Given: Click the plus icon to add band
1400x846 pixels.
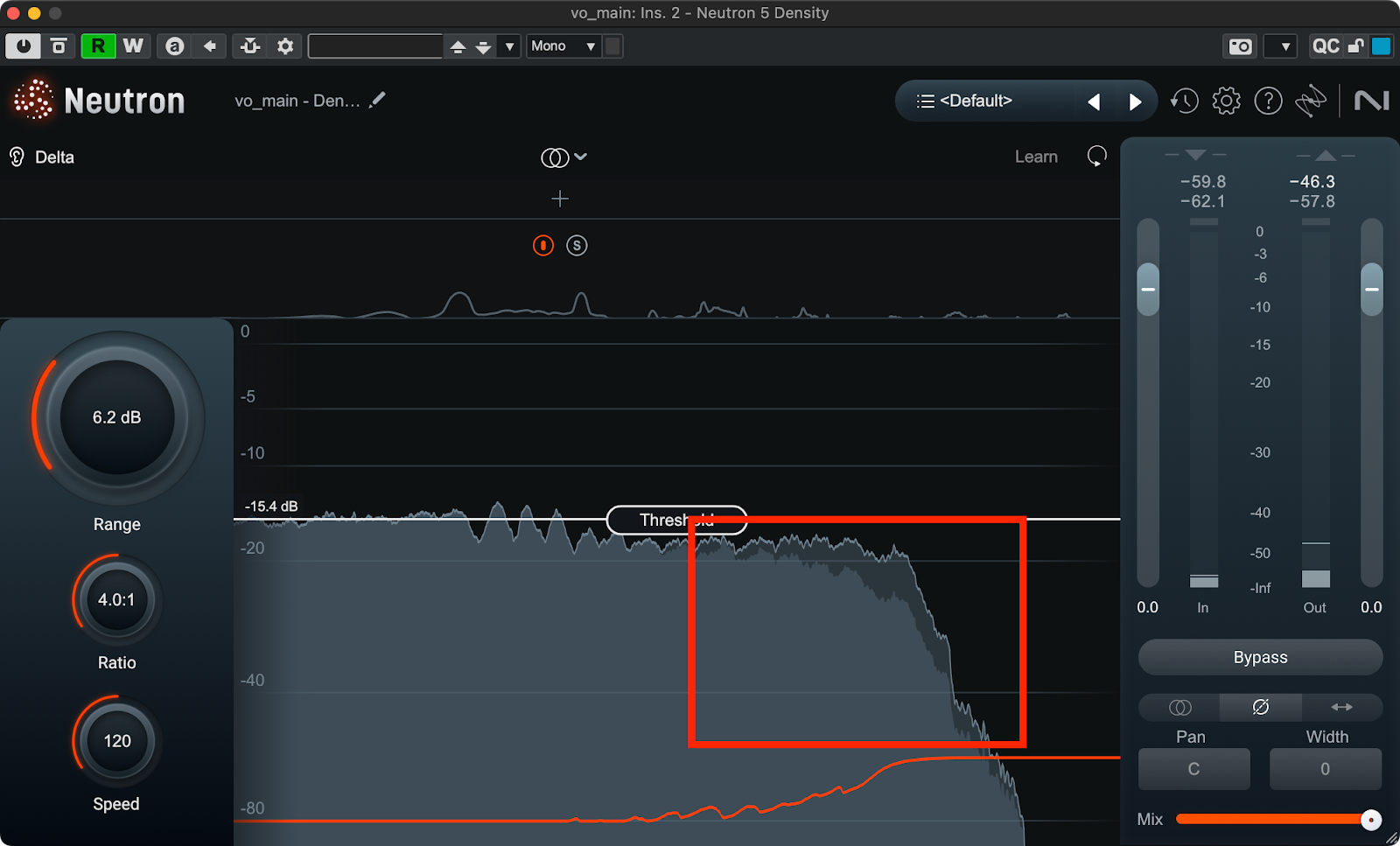Looking at the screenshot, I should 560,199.
